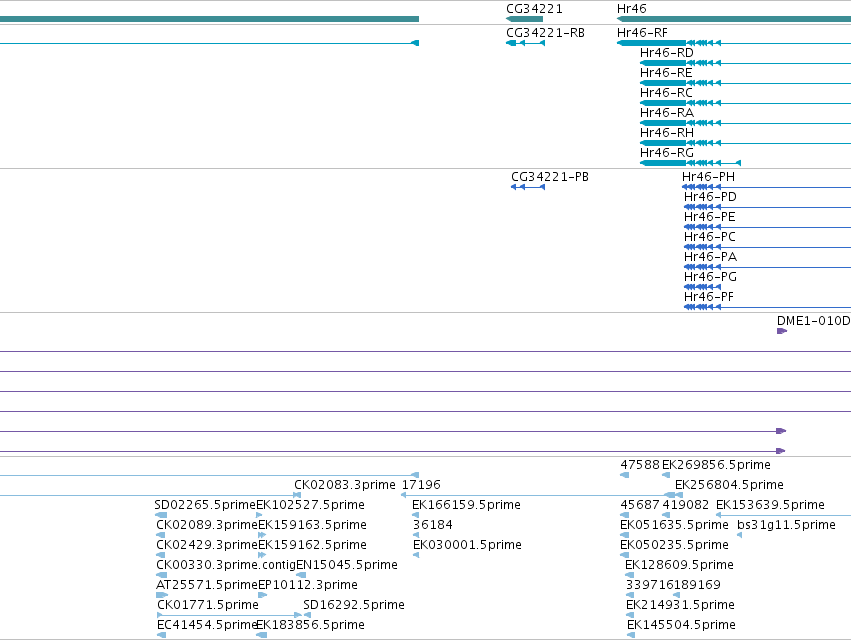Open the Hr46-PC protein label
851x640 pixels.
pos(710,237)
